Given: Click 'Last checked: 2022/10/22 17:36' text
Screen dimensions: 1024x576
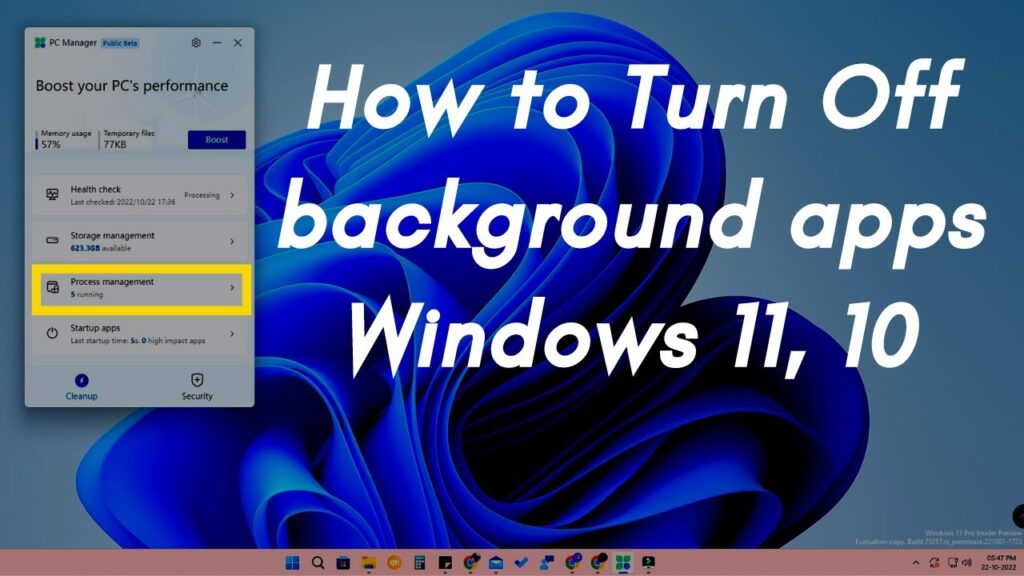Looking at the screenshot, I should 123,202.
